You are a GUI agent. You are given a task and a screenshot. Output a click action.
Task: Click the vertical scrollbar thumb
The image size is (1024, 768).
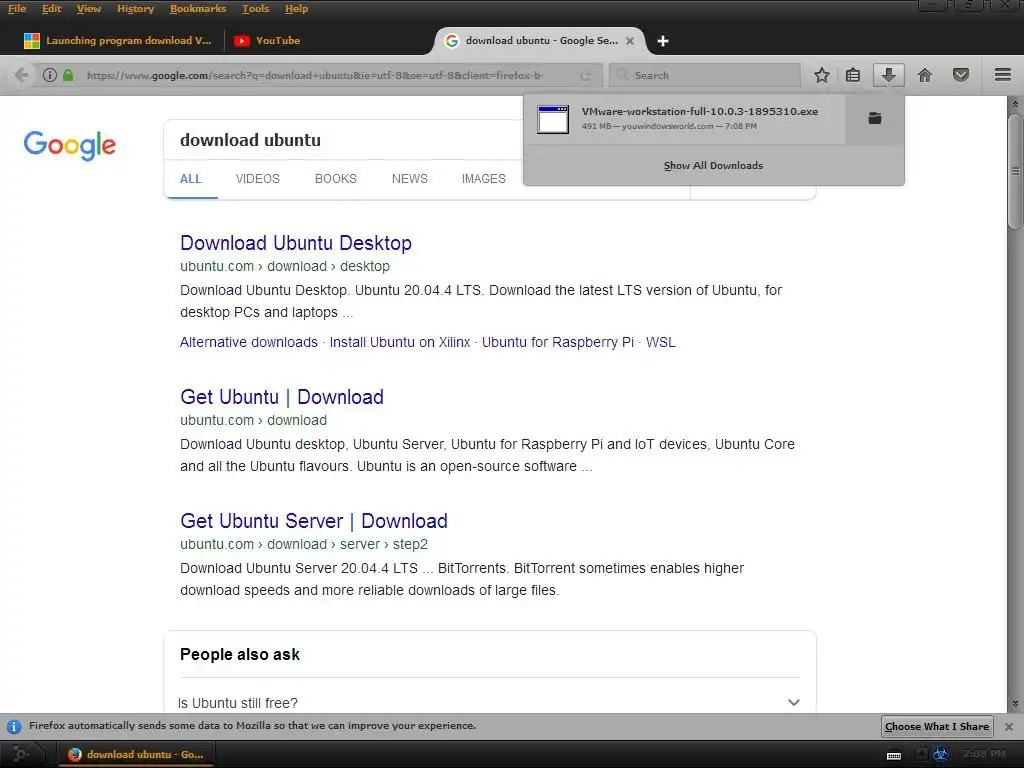pos(1015,171)
